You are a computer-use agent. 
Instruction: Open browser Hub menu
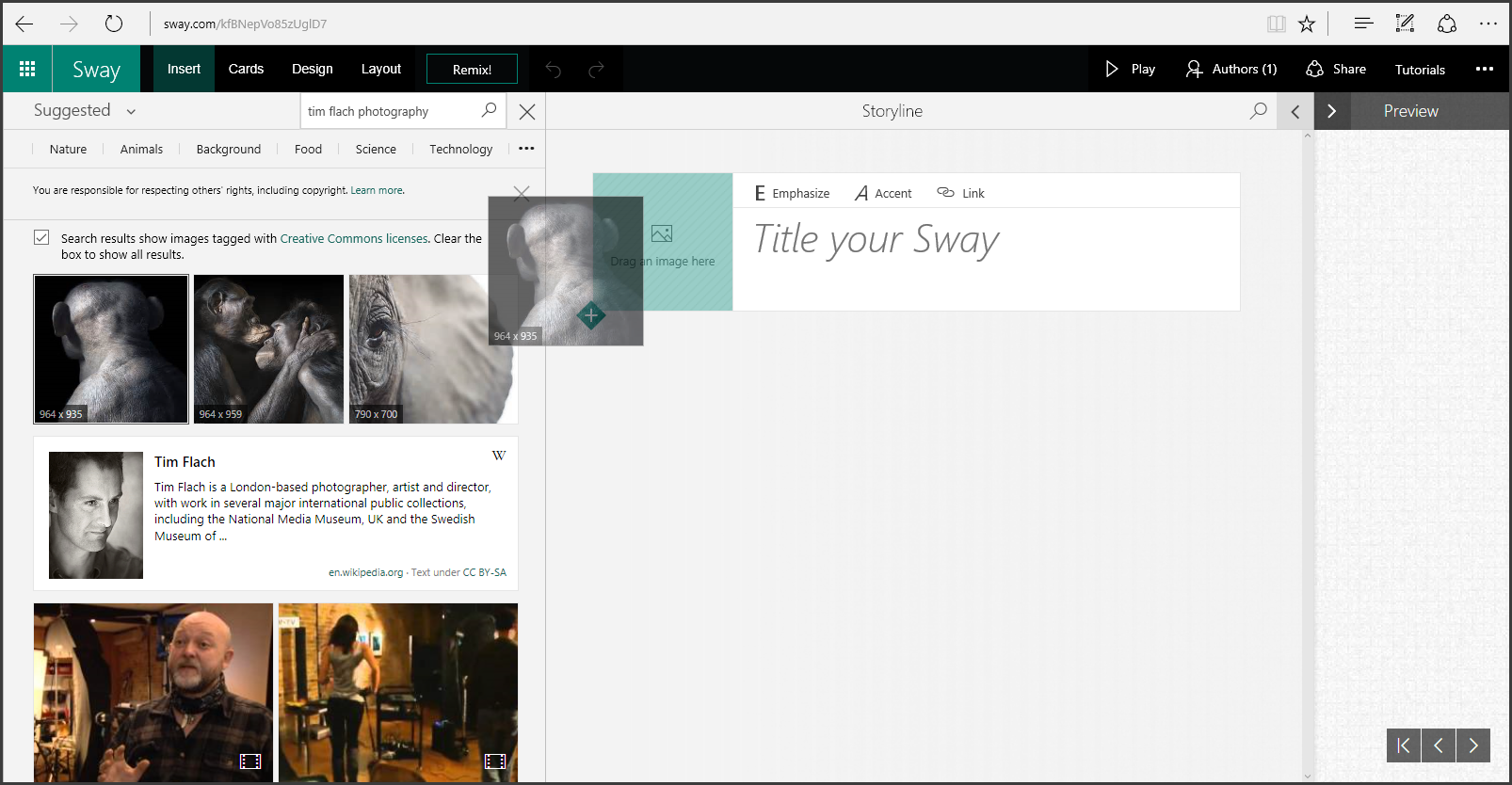pyautogui.click(x=1363, y=24)
